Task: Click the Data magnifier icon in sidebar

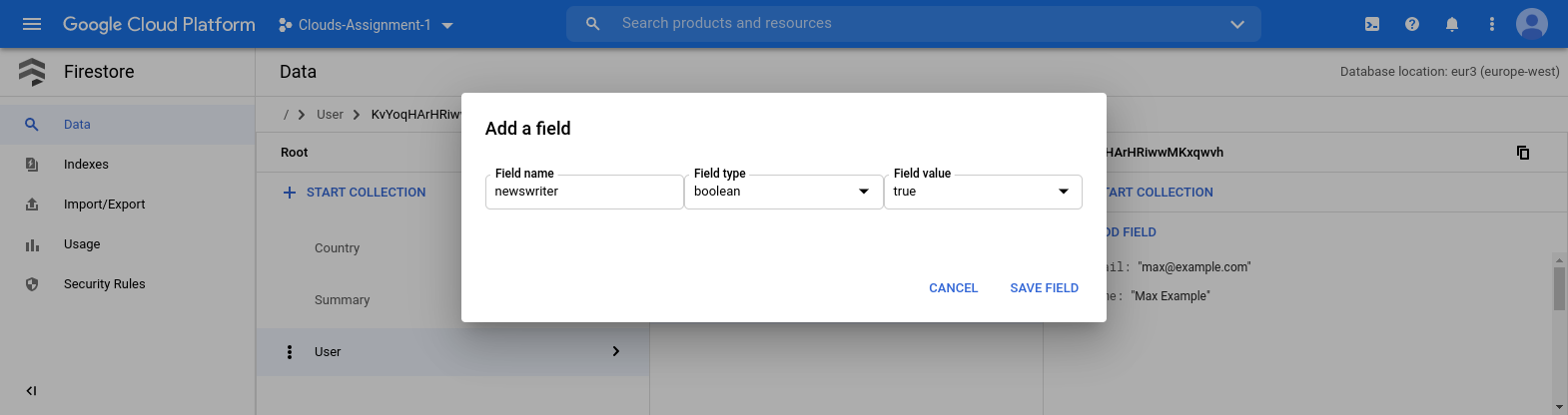Action: click(32, 125)
